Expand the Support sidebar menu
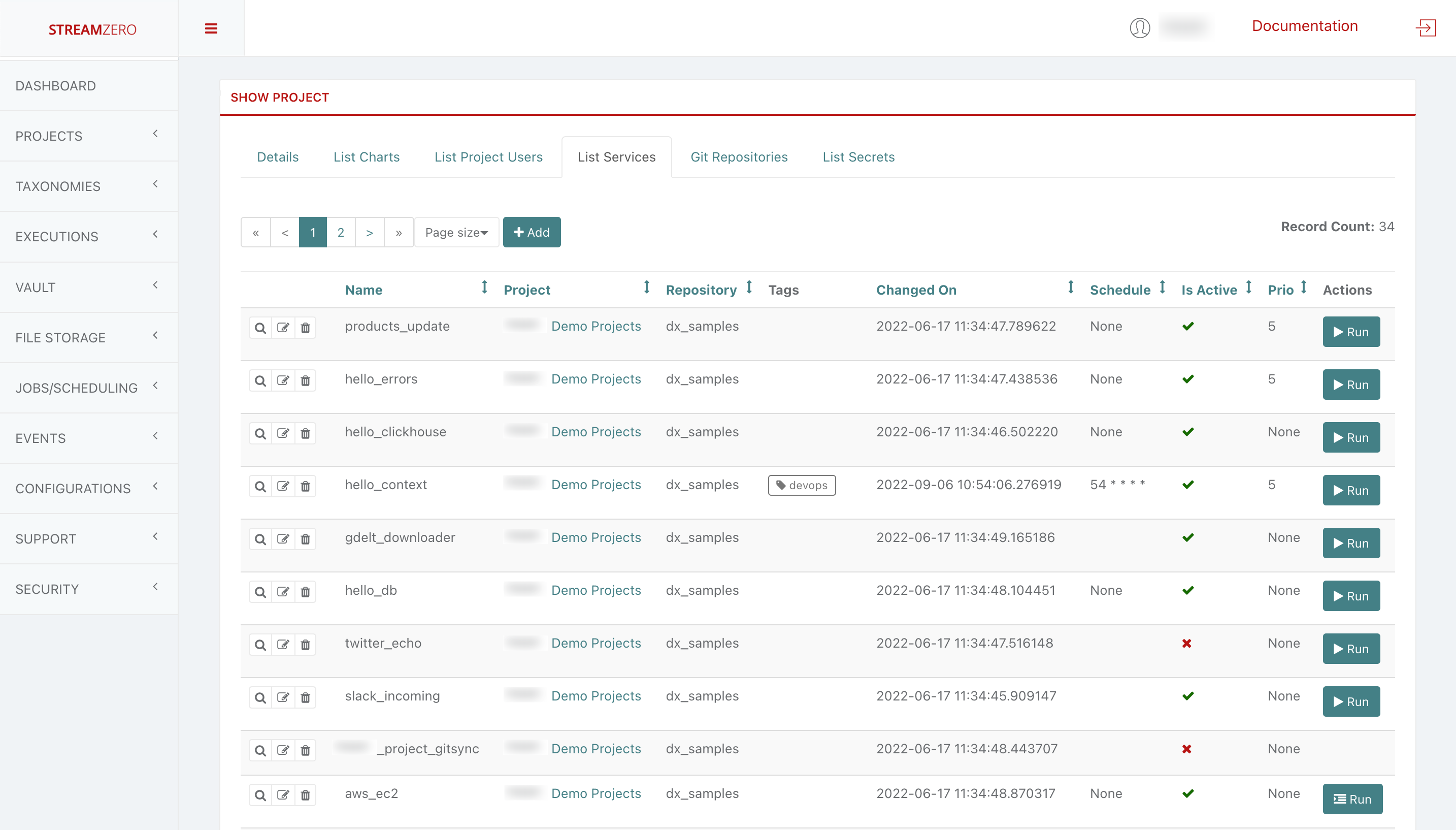1456x830 pixels. pyautogui.click(x=89, y=539)
